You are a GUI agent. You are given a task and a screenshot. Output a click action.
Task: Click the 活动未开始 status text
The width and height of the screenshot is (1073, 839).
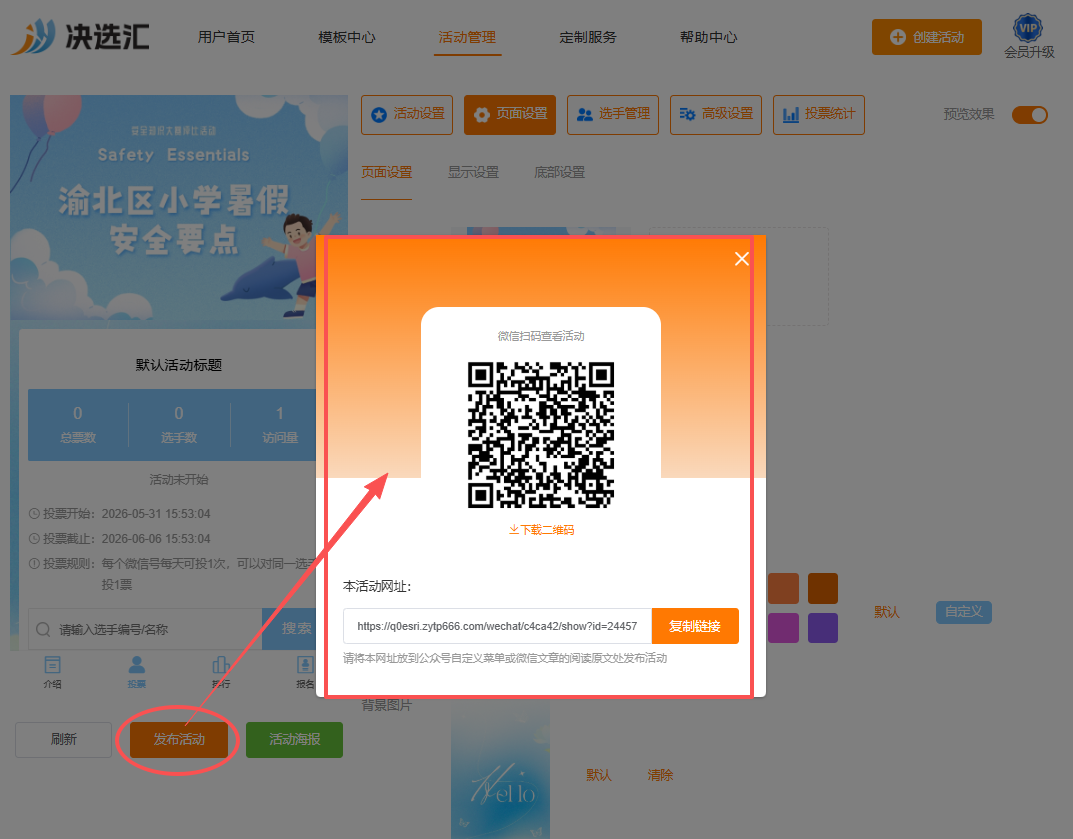(179, 480)
